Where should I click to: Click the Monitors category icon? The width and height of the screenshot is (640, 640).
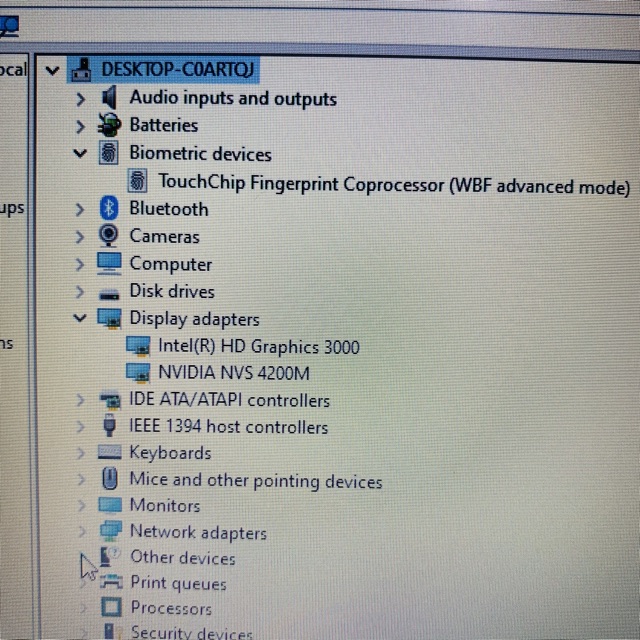110,505
